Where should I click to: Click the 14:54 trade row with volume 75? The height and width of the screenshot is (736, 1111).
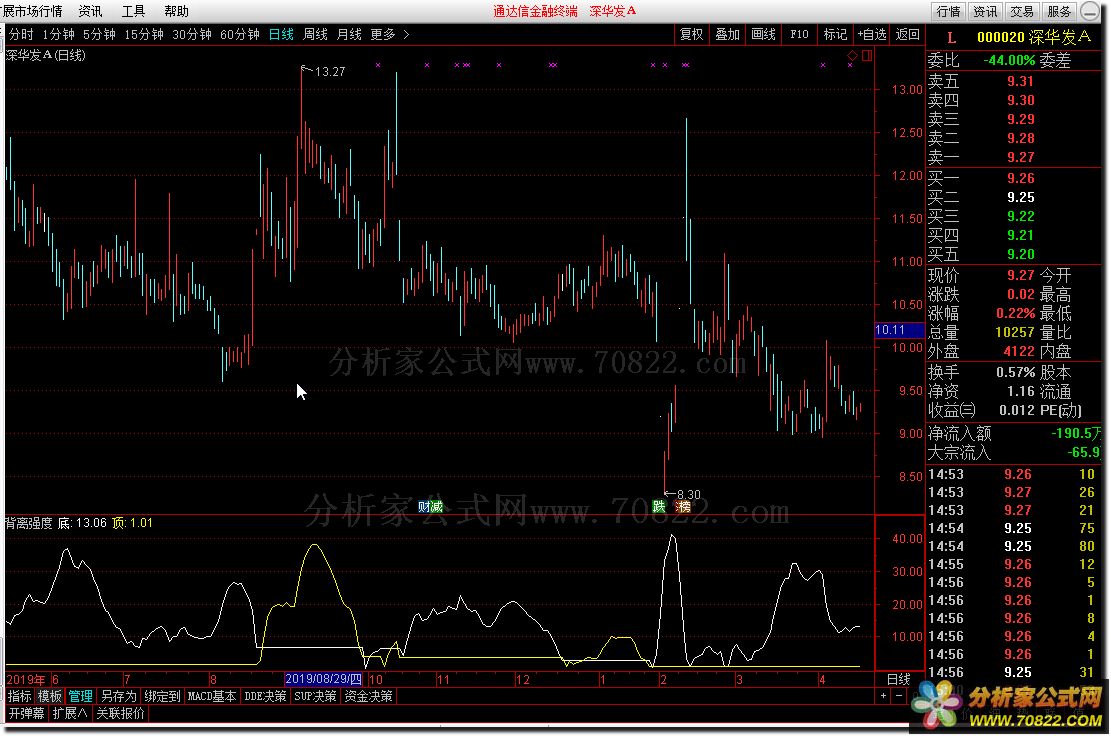[x=1014, y=528]
